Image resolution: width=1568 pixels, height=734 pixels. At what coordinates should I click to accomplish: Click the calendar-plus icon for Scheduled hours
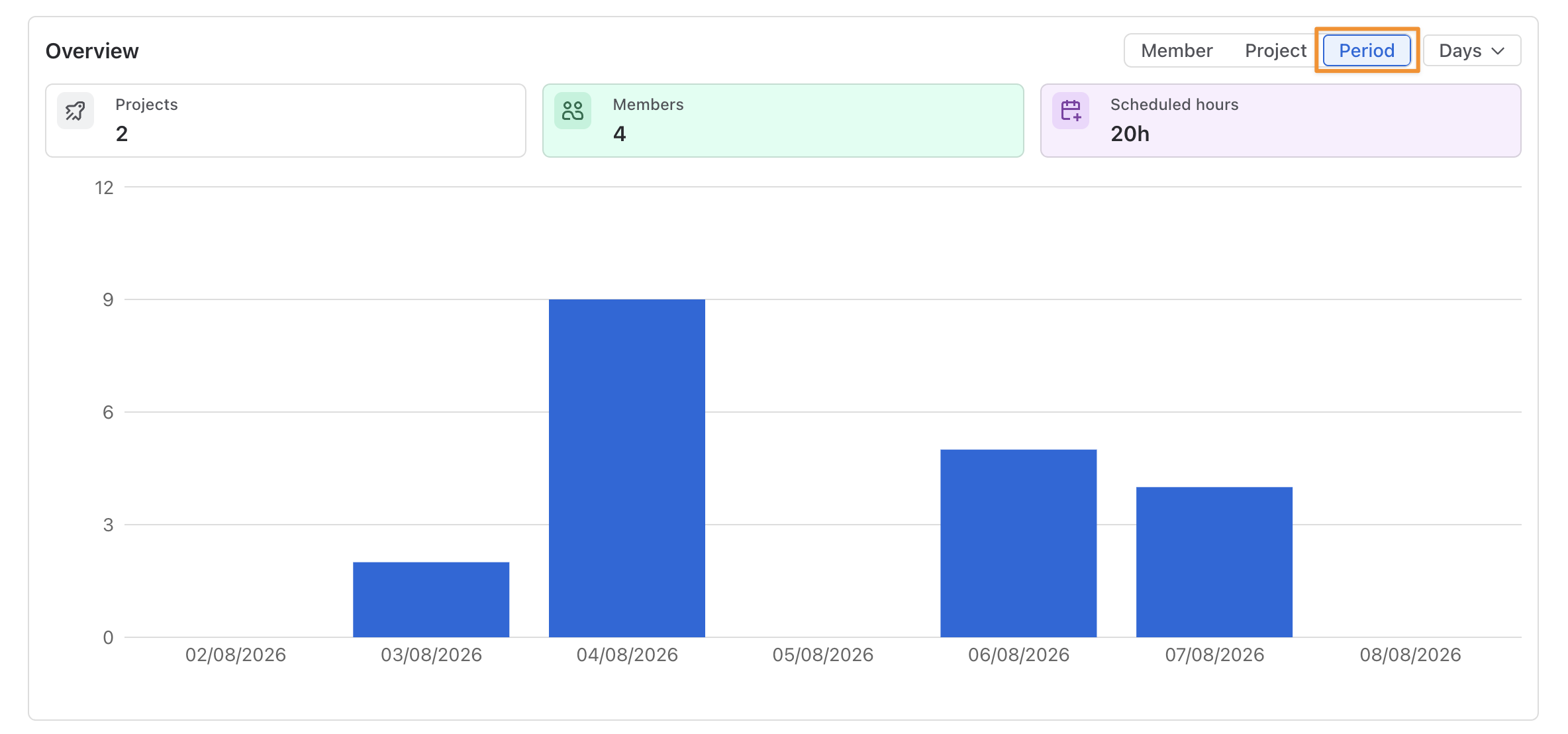[x=1071, y=111]
